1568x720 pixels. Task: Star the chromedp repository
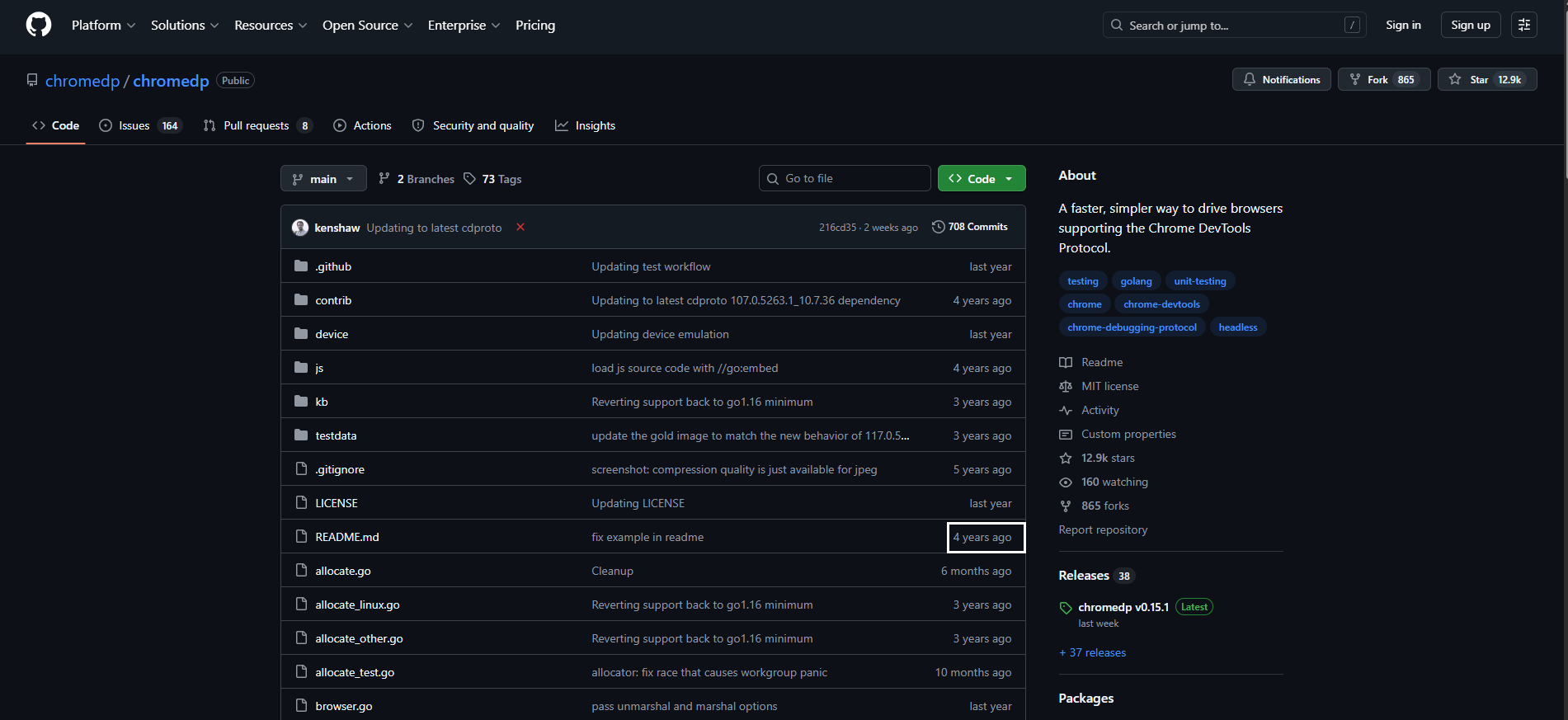click(1487, 79)
